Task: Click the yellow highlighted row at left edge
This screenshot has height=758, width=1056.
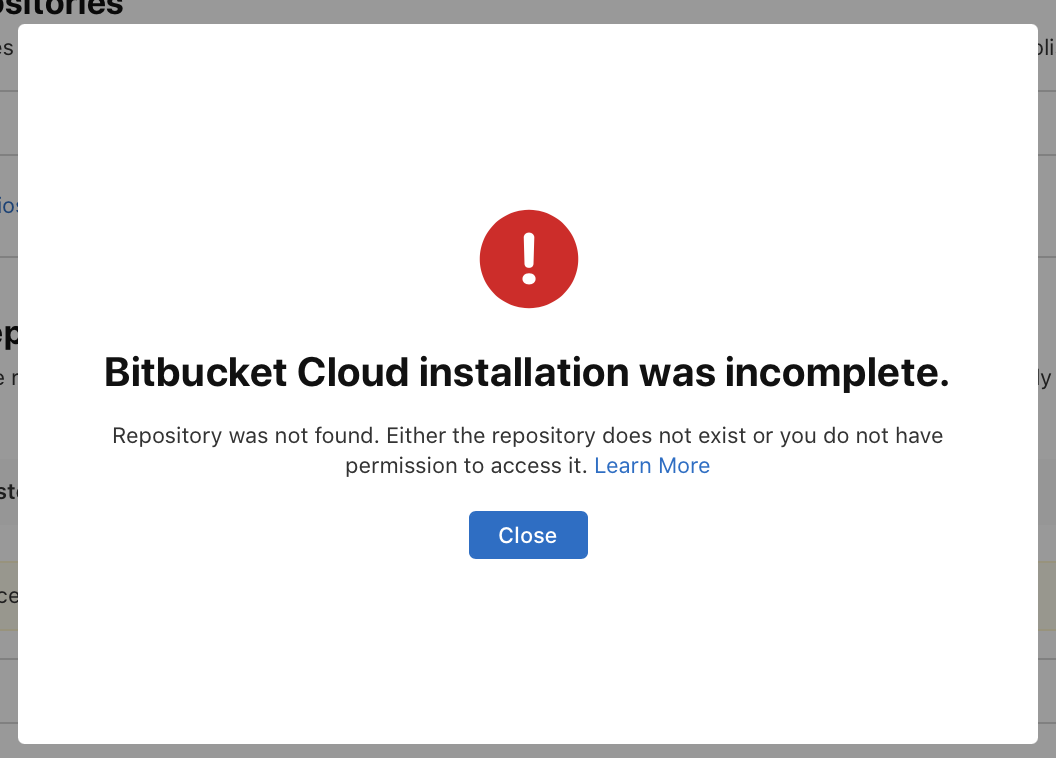Action: (x=8, y=596)
